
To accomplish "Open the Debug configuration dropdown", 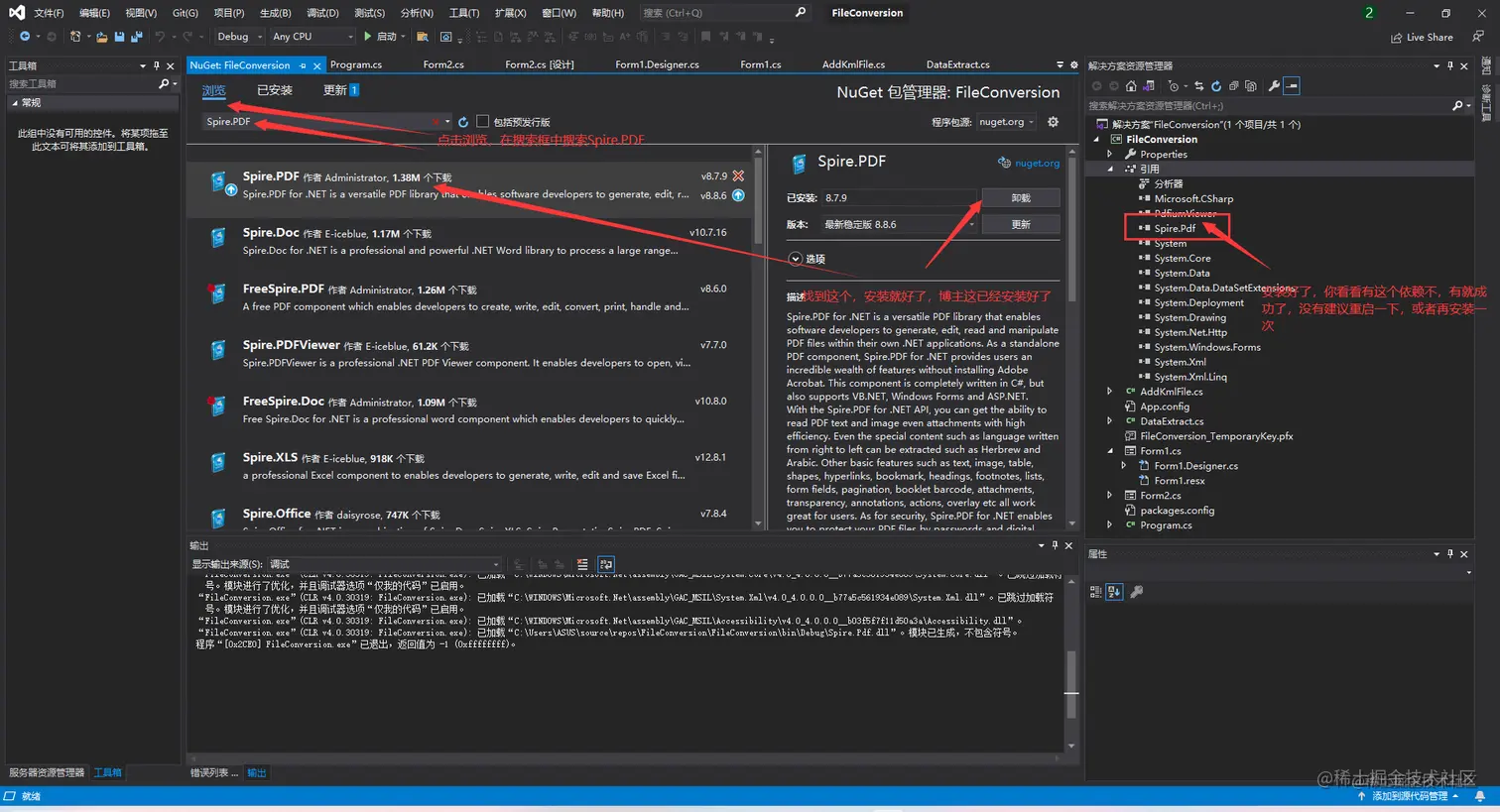I will pos(239,37).
